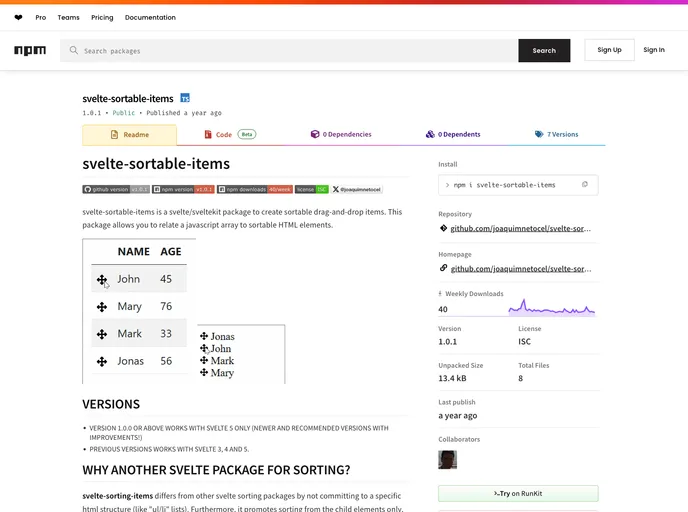Click move icon beside Mary in list

(x=204, y=372)
